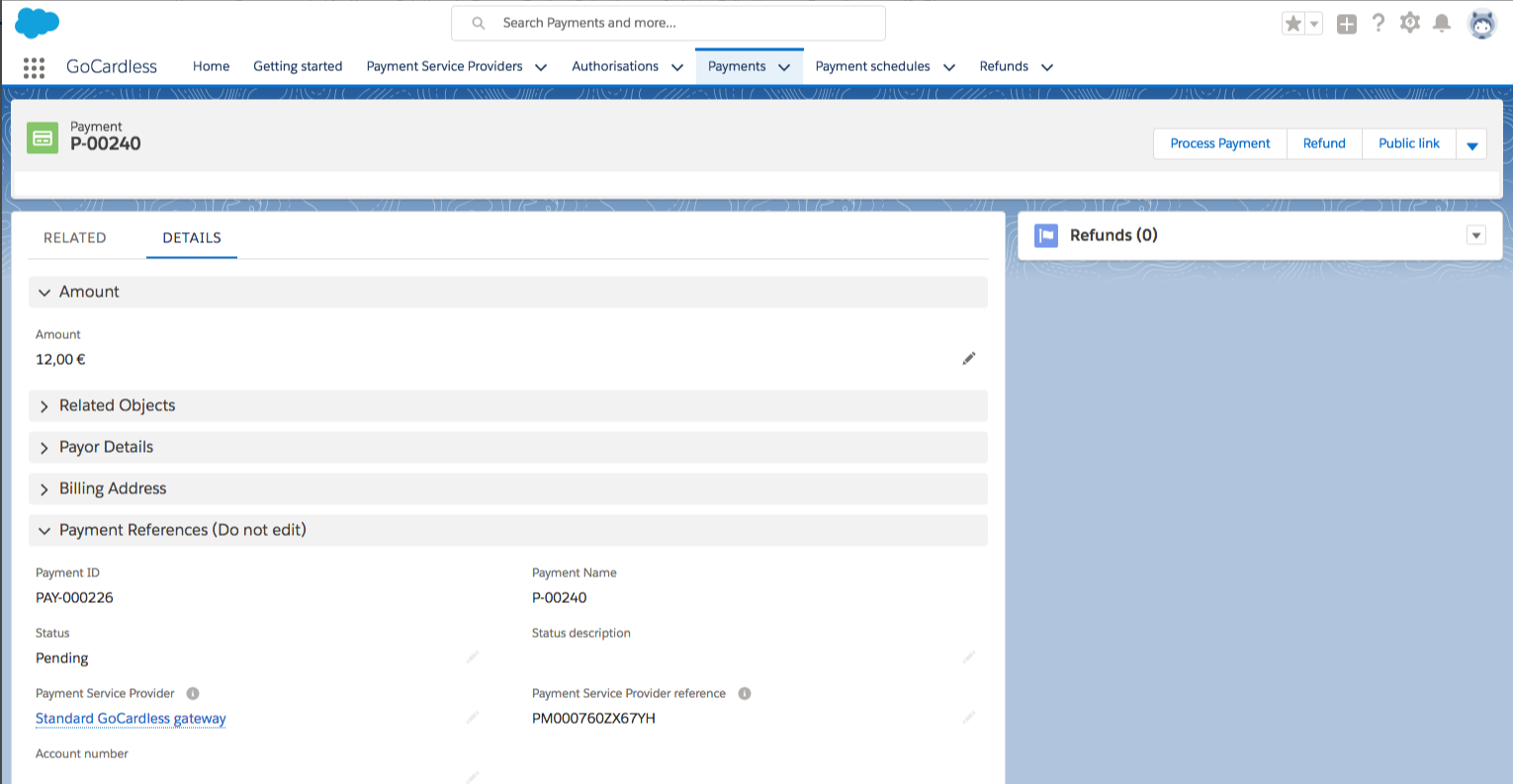This screenshot has height=784, width=1513.
Task: Open the Payment schedules tab
Action: click(873, 66)
